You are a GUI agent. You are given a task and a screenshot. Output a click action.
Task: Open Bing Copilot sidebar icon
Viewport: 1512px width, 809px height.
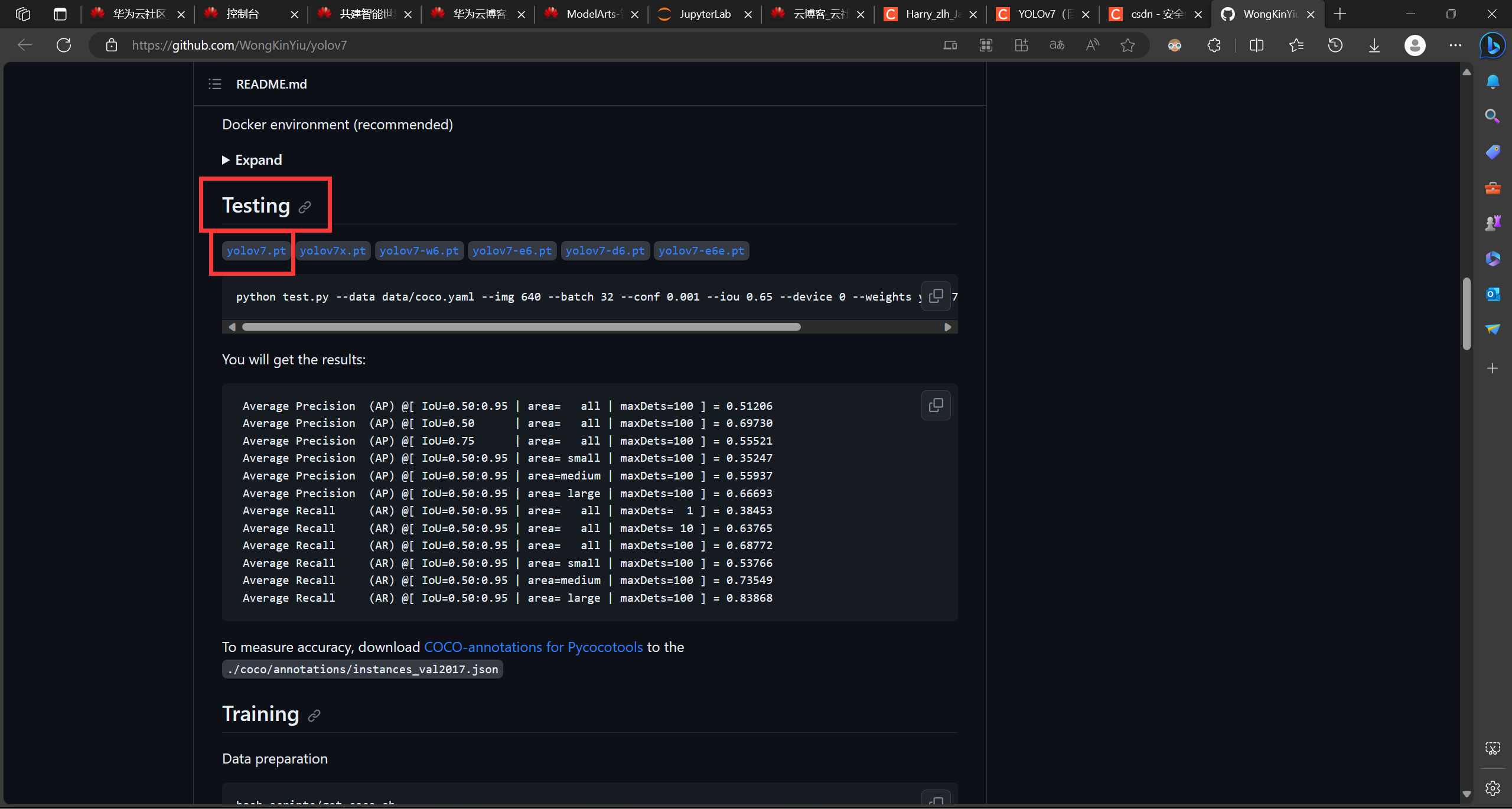[x=1492, y=45]
